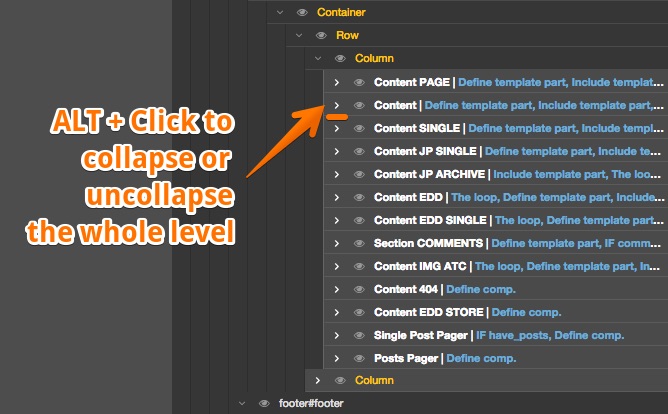Click Section COMMENTS action description text
668x414 pixels.
coord(576,243)
